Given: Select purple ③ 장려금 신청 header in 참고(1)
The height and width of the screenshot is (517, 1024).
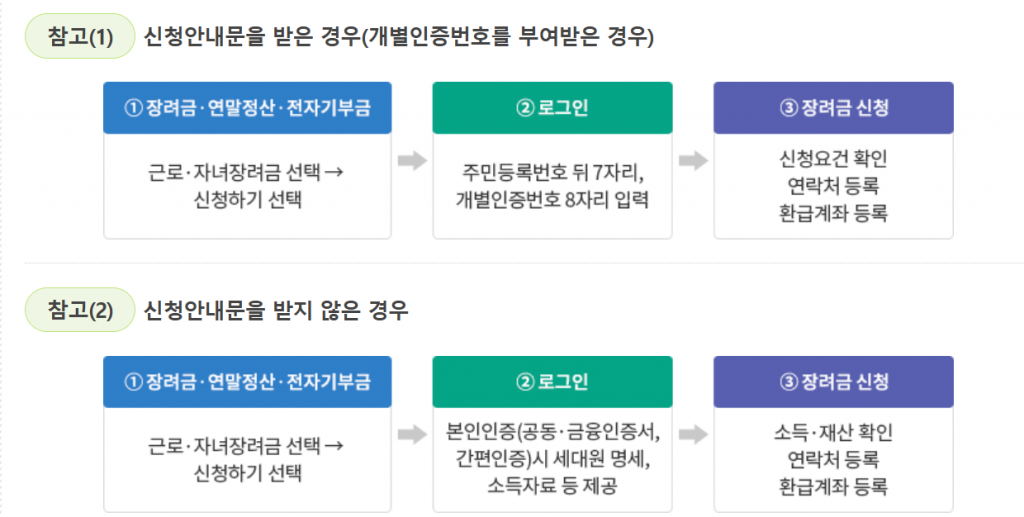Looking at the screenshot, I should (x=833, y=108).
